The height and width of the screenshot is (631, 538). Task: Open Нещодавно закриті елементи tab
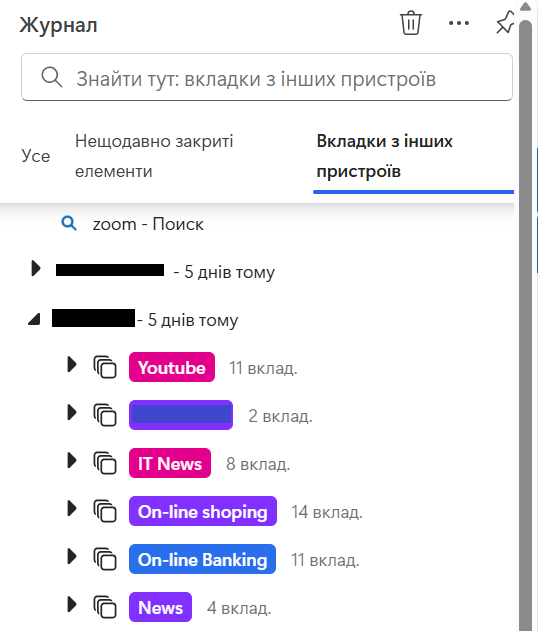[154, 156]
